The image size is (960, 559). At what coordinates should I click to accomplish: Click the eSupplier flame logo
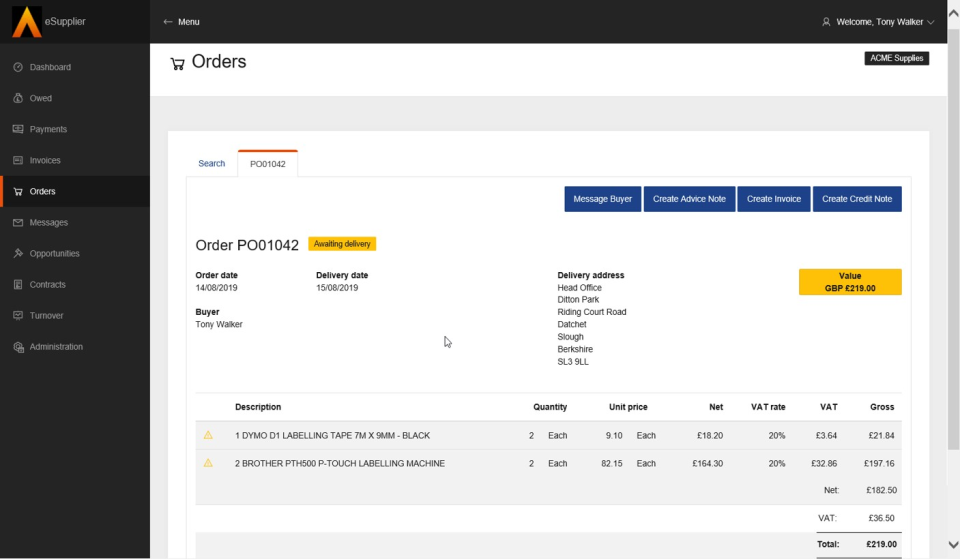click(26, 22)
